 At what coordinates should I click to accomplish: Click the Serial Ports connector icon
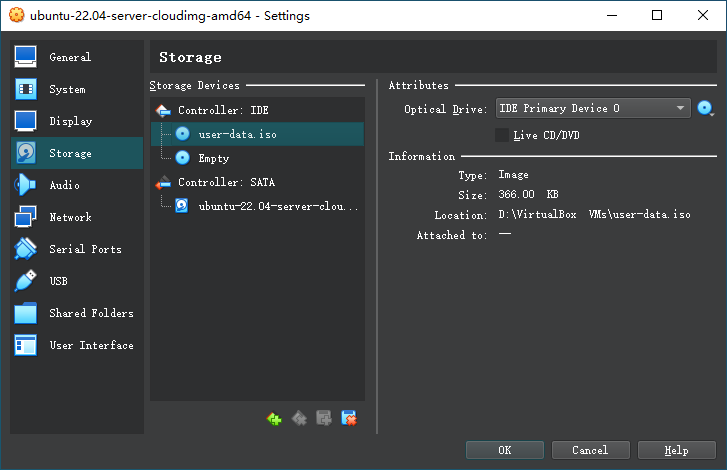(26, 249)
